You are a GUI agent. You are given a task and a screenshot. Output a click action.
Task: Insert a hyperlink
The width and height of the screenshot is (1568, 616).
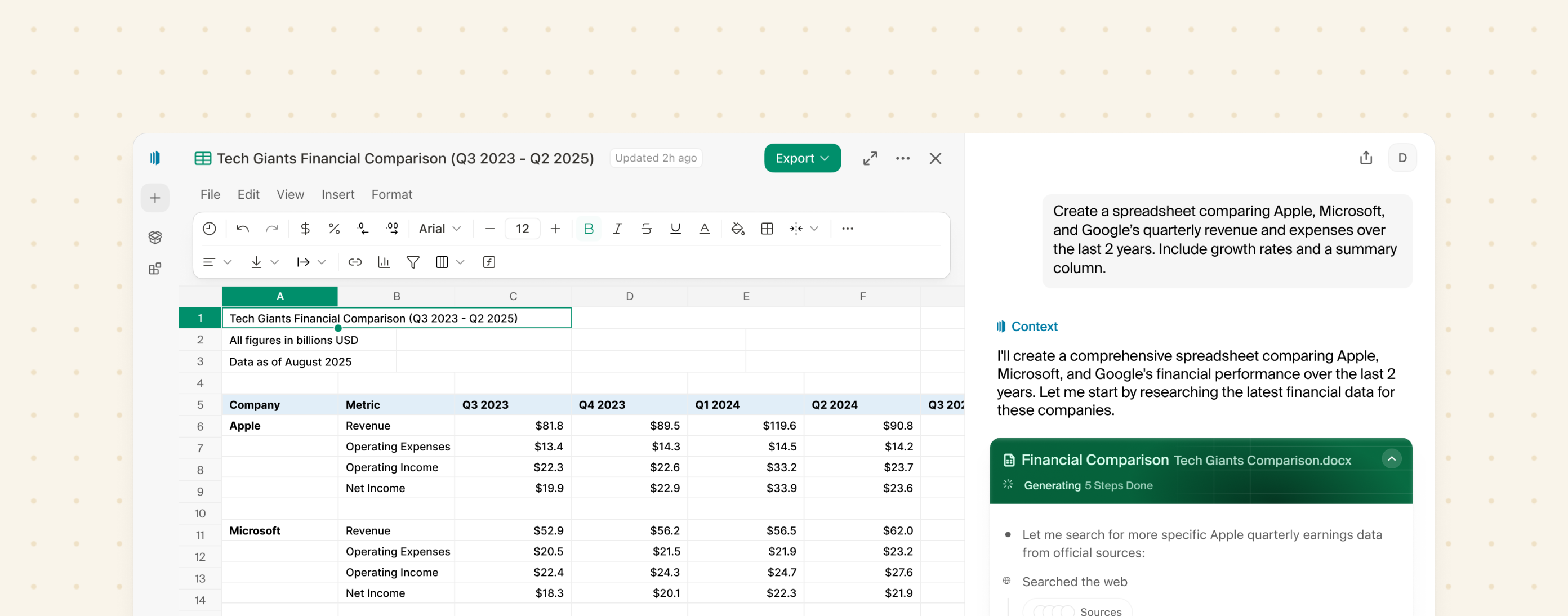(355, 262)
